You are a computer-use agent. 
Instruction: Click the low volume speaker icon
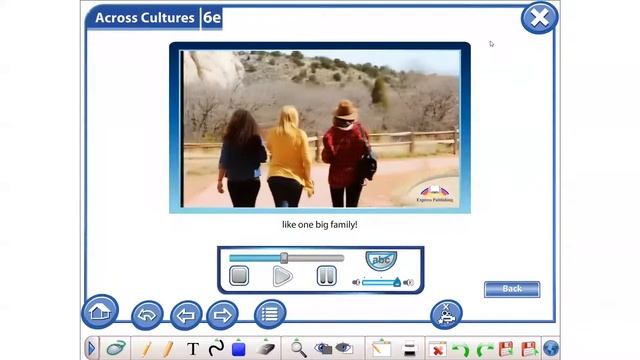pos(356,282)
